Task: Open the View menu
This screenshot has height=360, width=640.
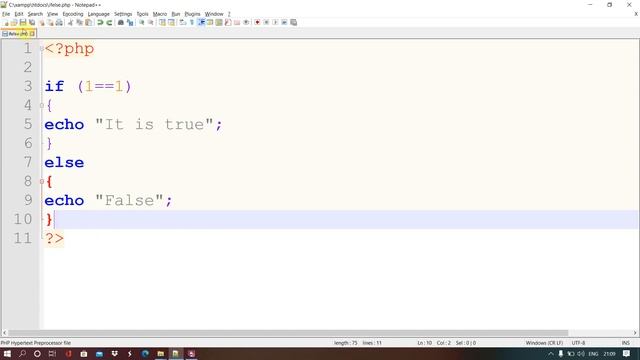Action: tap(52, 14)
